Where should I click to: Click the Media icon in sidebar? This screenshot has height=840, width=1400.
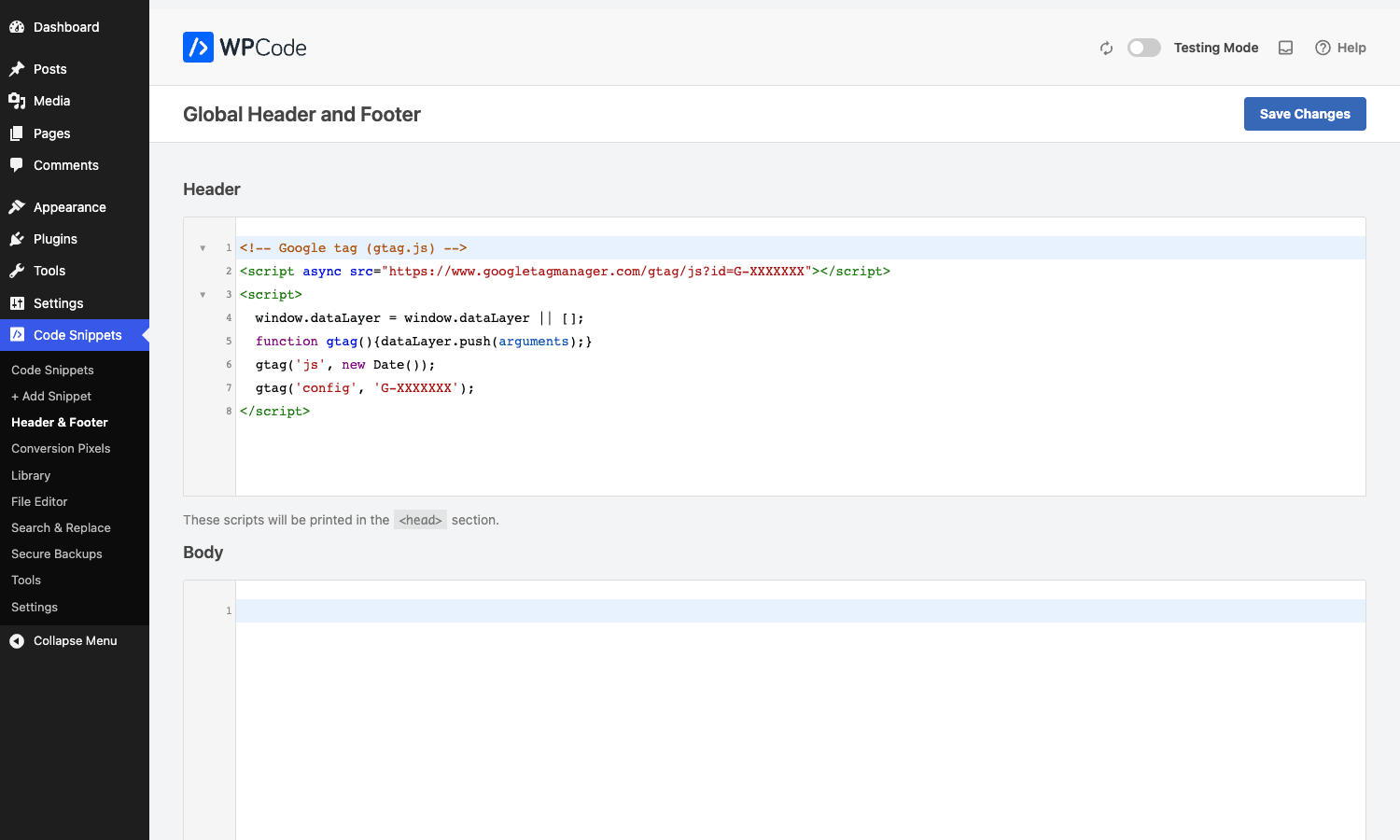tap(17, 101)
